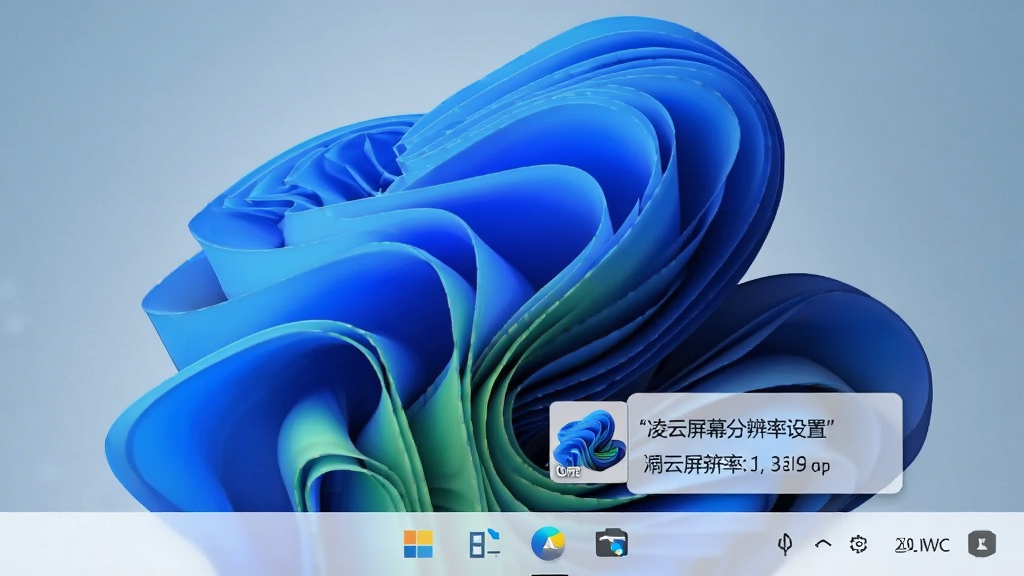
Task: Open the Task View taskbar icon
Action: (x=485, y=543)
